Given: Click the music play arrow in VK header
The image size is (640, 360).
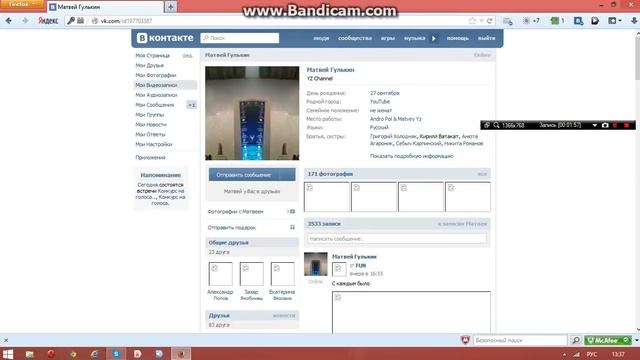Looking at the screenshot, I should [434, 38].
